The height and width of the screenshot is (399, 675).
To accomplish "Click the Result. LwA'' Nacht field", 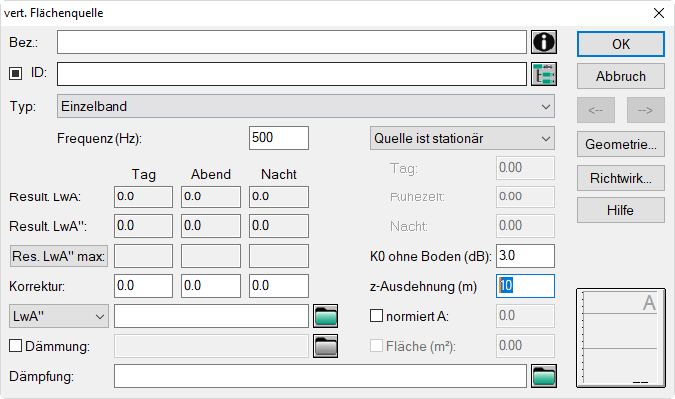I will pyautogui.click(x=279, y=226).
